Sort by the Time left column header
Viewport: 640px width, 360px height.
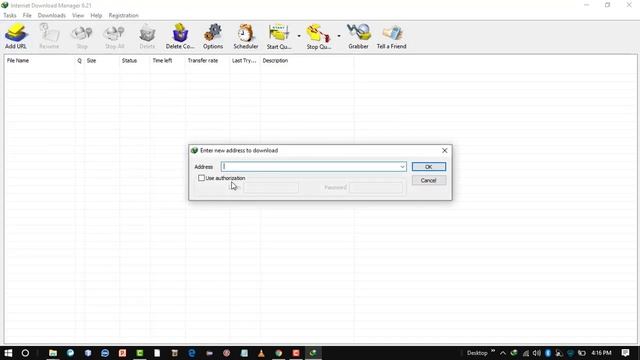click(x=167, y=60)
